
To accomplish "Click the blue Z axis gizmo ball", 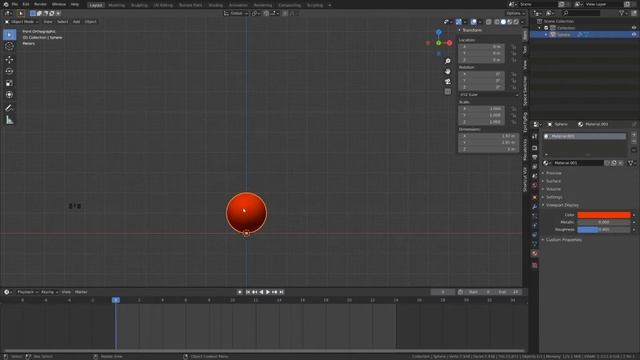I will [x=438, y=32].
